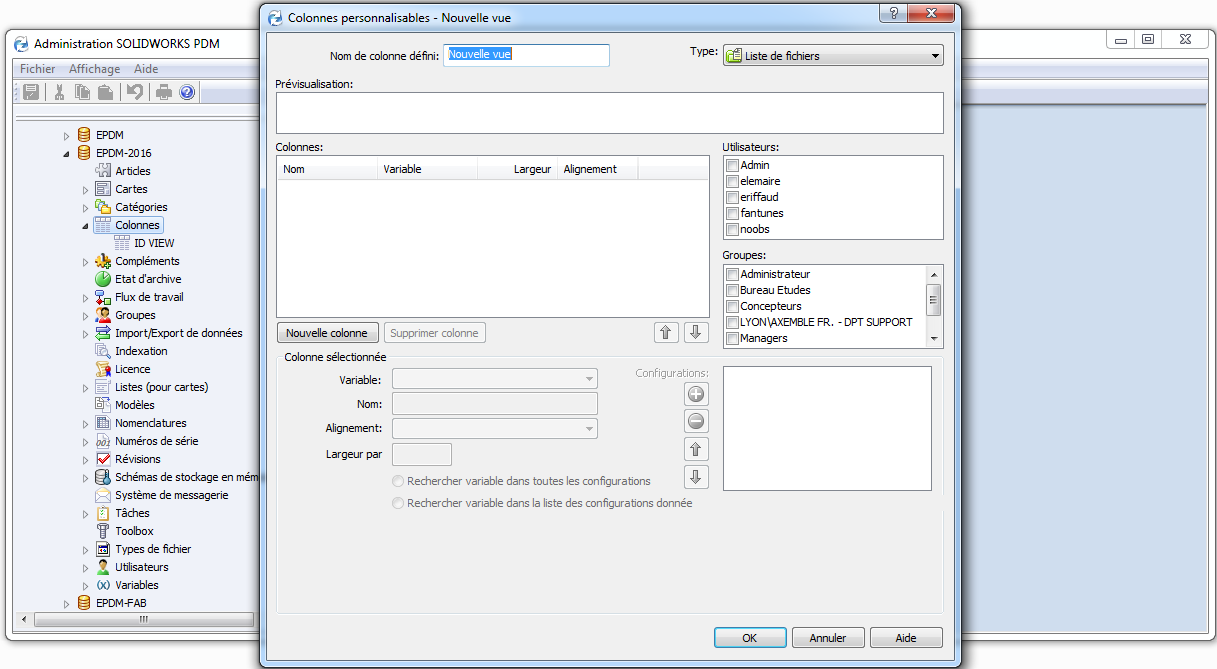
Task: Click the Révisions checkmark icon
Action: [103, 459]
